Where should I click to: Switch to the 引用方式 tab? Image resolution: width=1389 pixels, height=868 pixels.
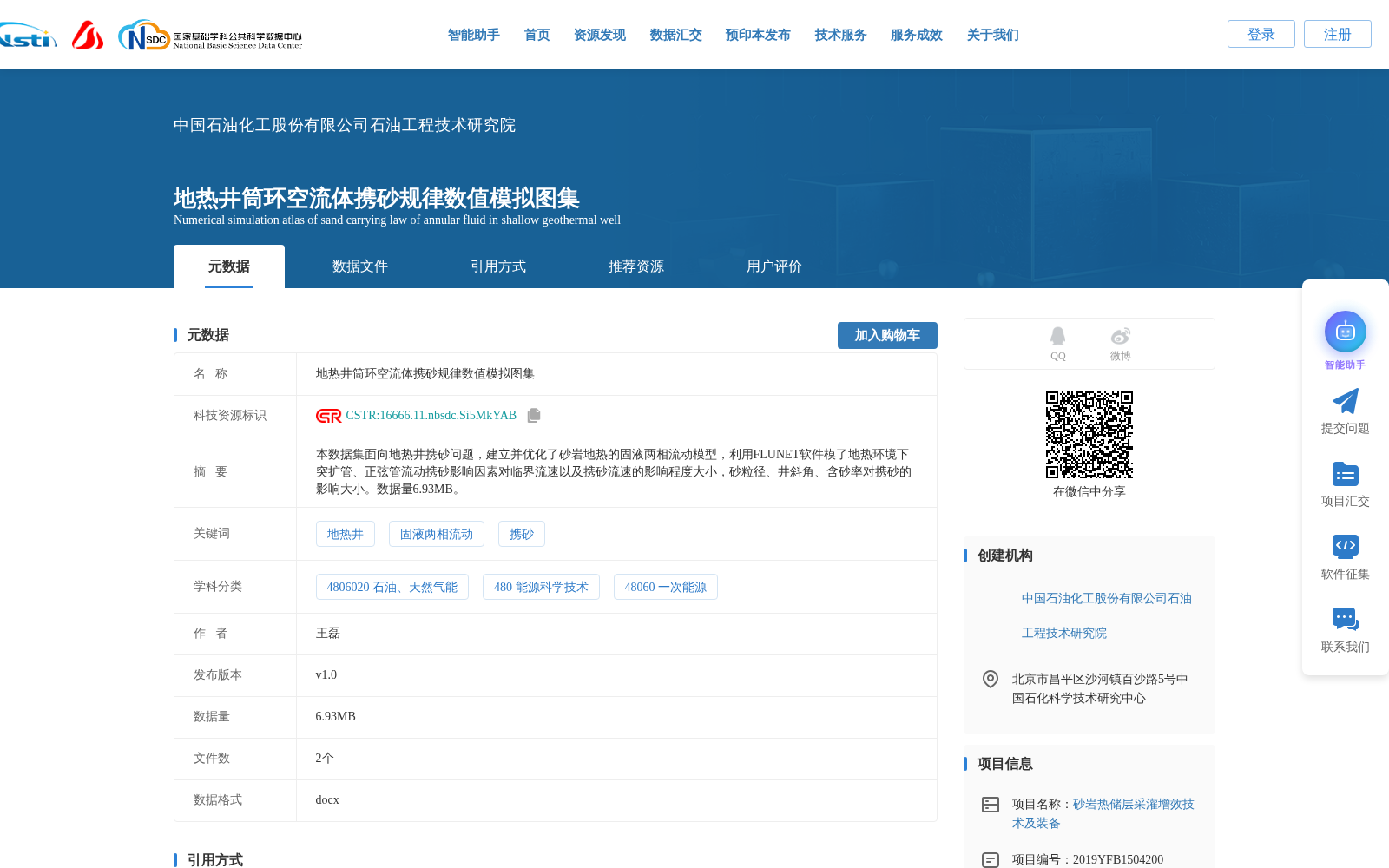tap(497, 266)
